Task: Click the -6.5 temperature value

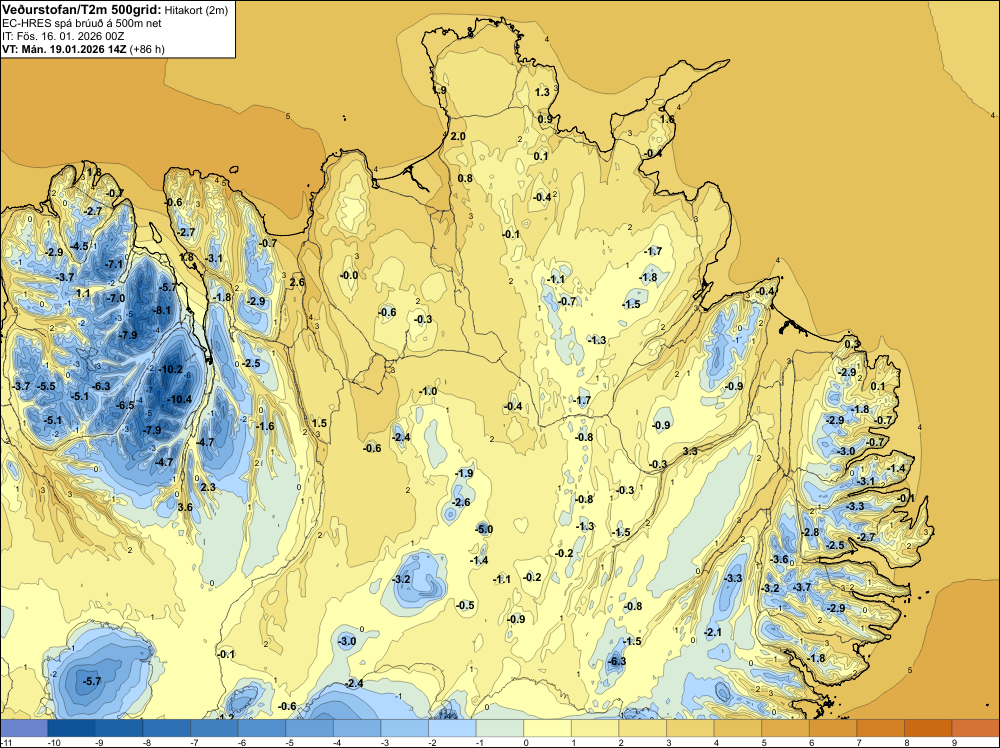Action: pos(125,405)
